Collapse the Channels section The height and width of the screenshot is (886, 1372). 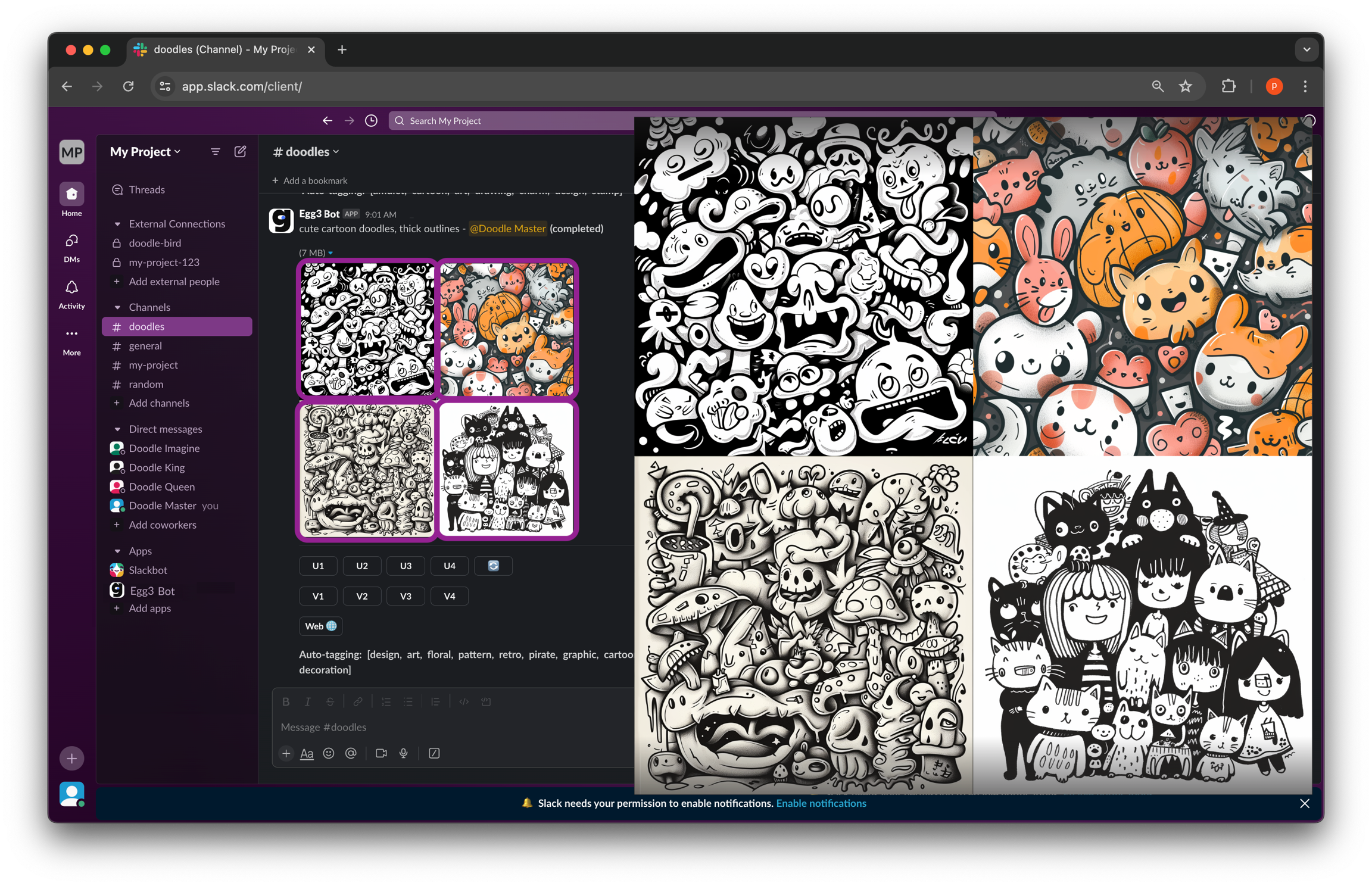pyautogui.click(x=117, y=307)
